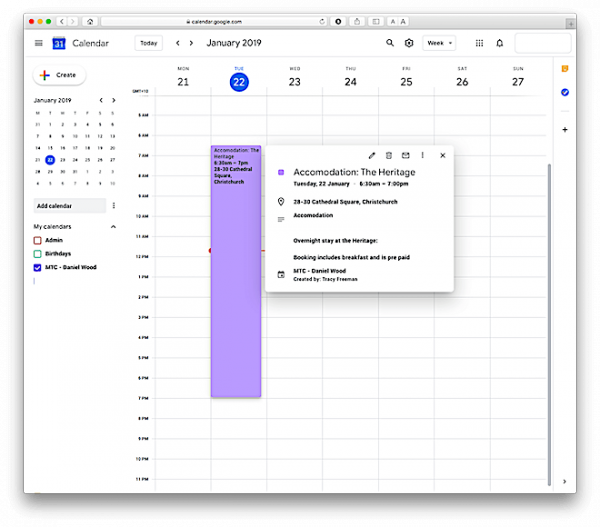Click the calendar grid vertical scrollbar
600x527 pixels.
click(x=549, y=325)
